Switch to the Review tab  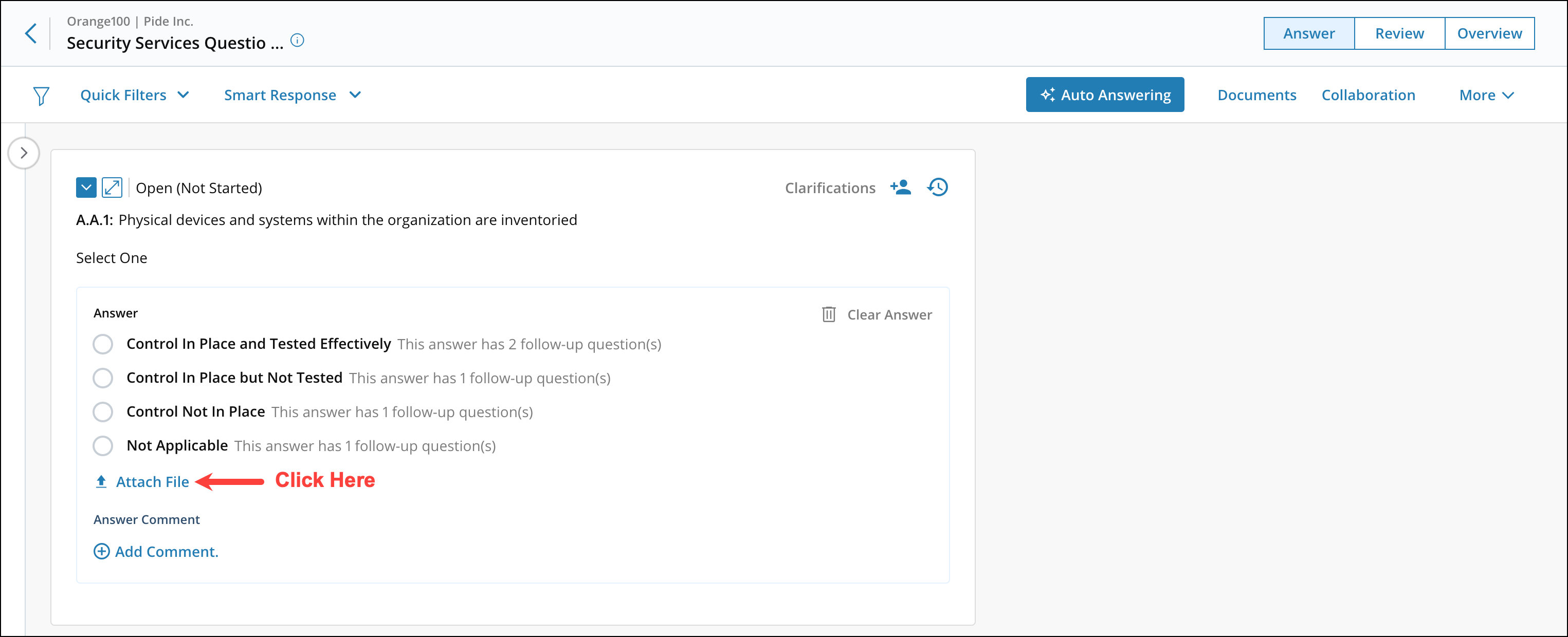tap(1399, 33)
